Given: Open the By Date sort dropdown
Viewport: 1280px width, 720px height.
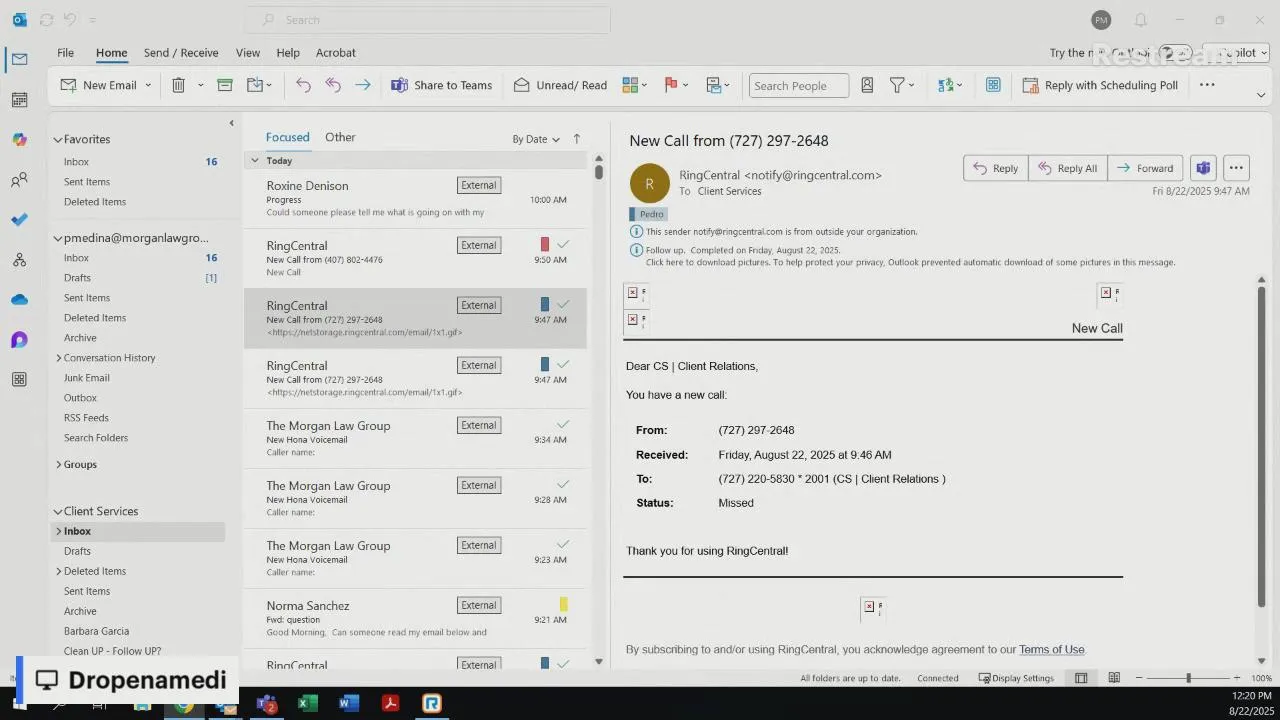Looking at the screenshot, I should pyautogui.click(x=536, y=139).
